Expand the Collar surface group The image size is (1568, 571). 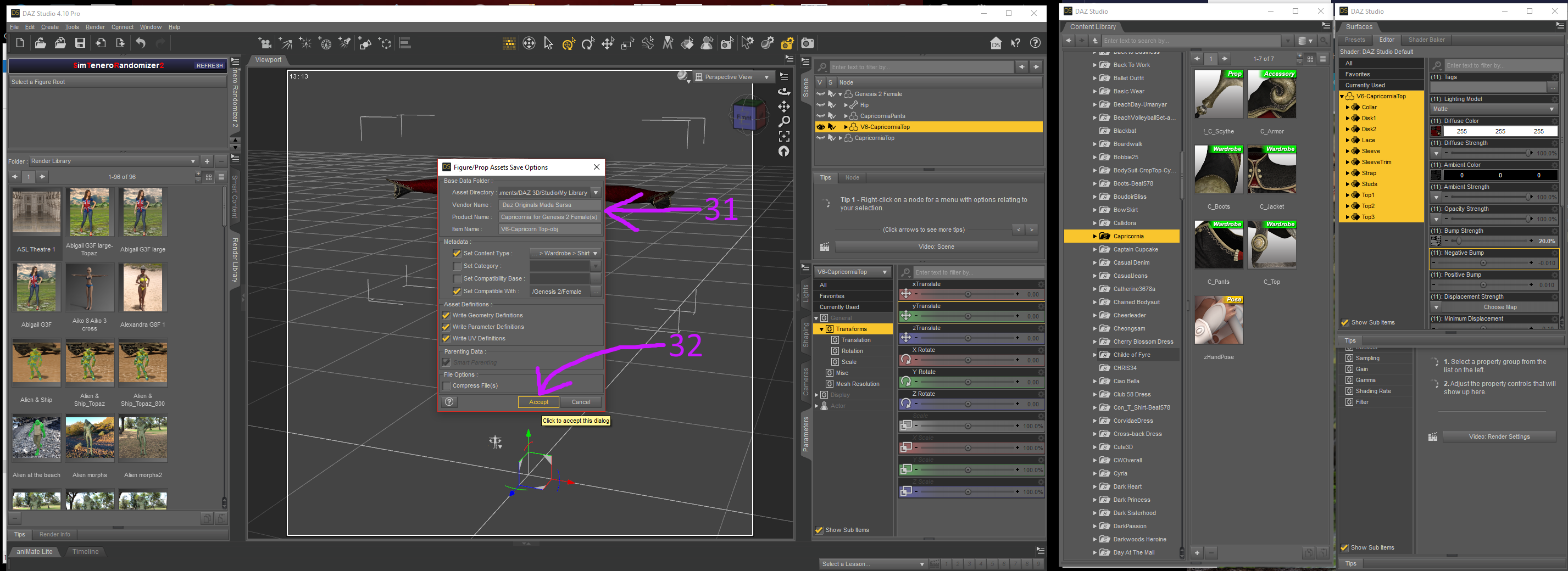[1347, 108]
